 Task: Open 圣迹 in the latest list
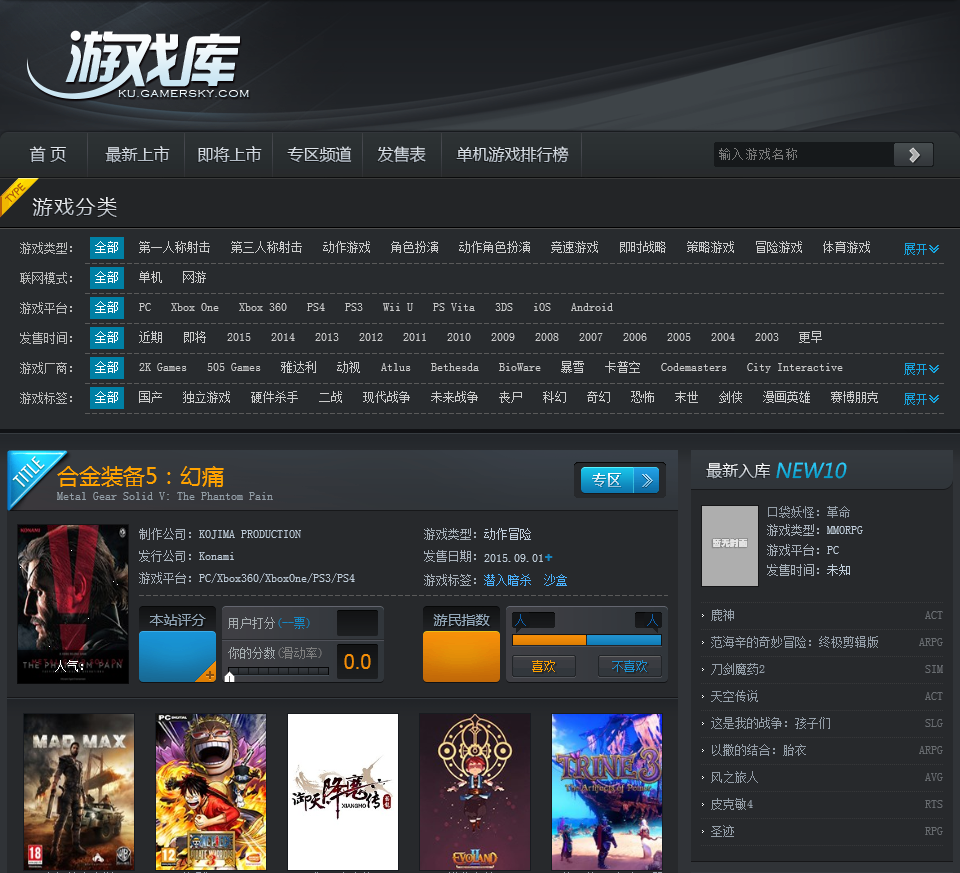tap(722, 831)
